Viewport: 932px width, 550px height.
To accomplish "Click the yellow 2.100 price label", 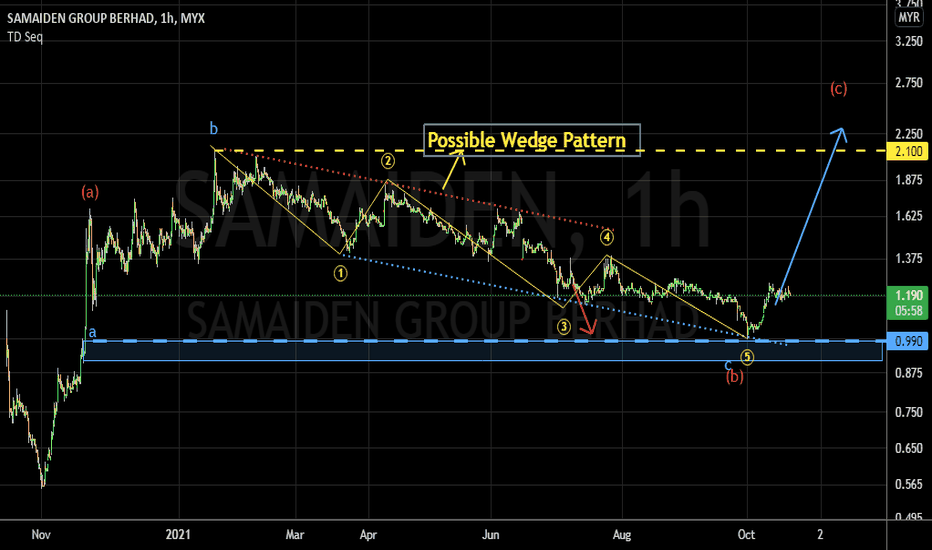I will pyautogui.click(x=907, y=151).
